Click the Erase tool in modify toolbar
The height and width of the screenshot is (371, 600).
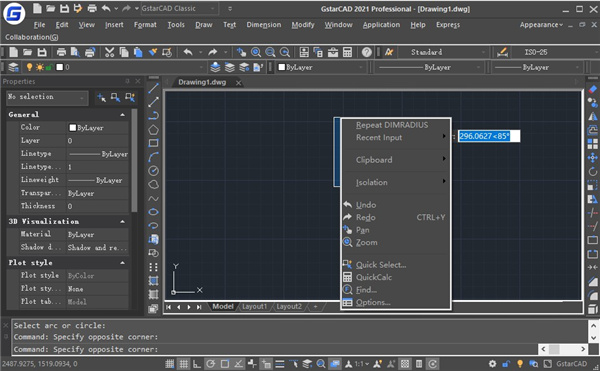coord(592,89)
